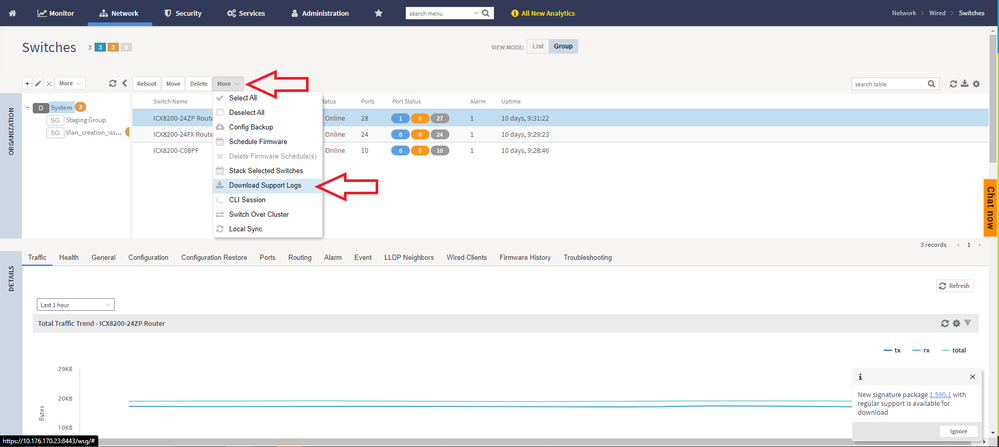
Task: Collapse the System domain tree node
Action: tap(27, 107)
